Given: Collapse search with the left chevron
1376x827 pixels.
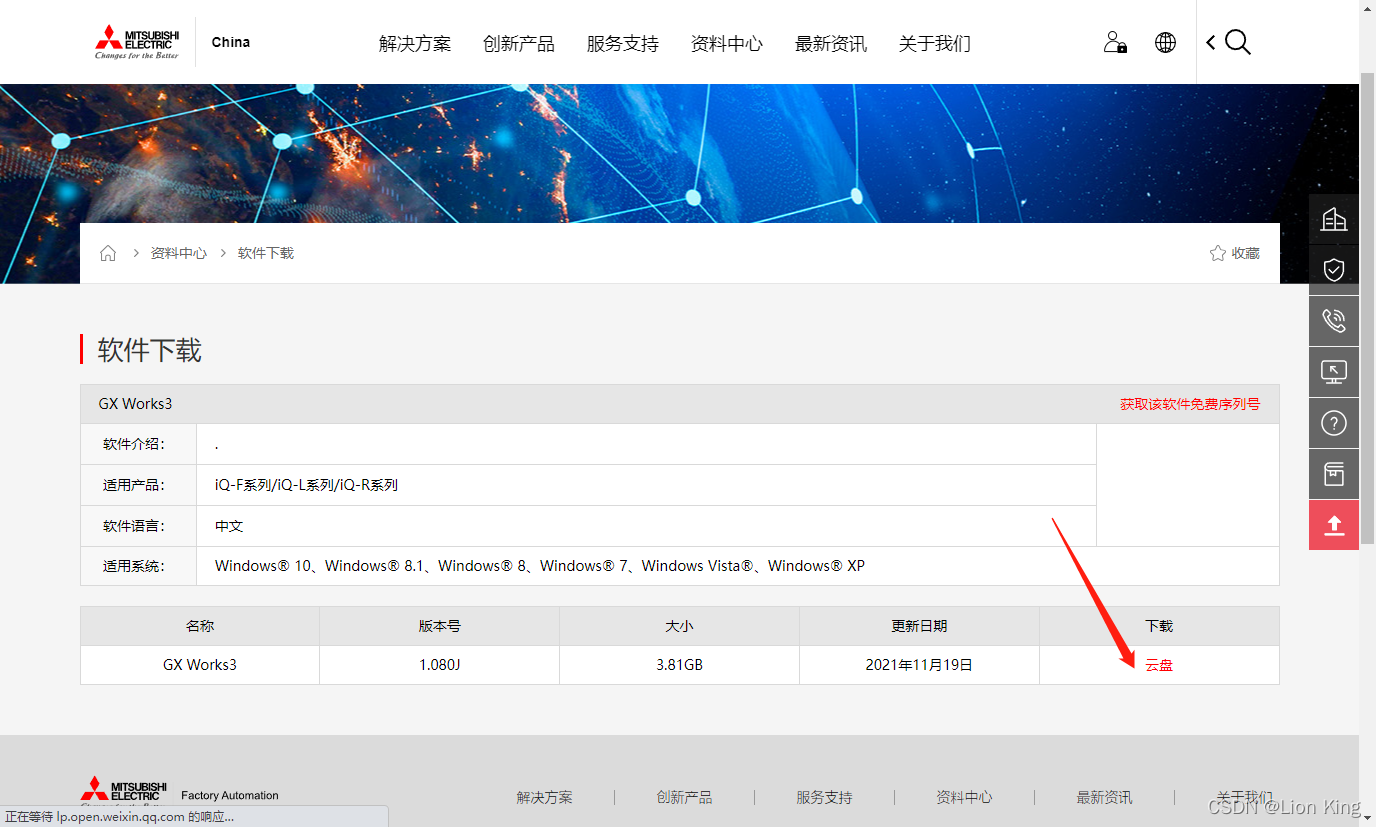Looking at the screenshot, I should (1210, 42).
